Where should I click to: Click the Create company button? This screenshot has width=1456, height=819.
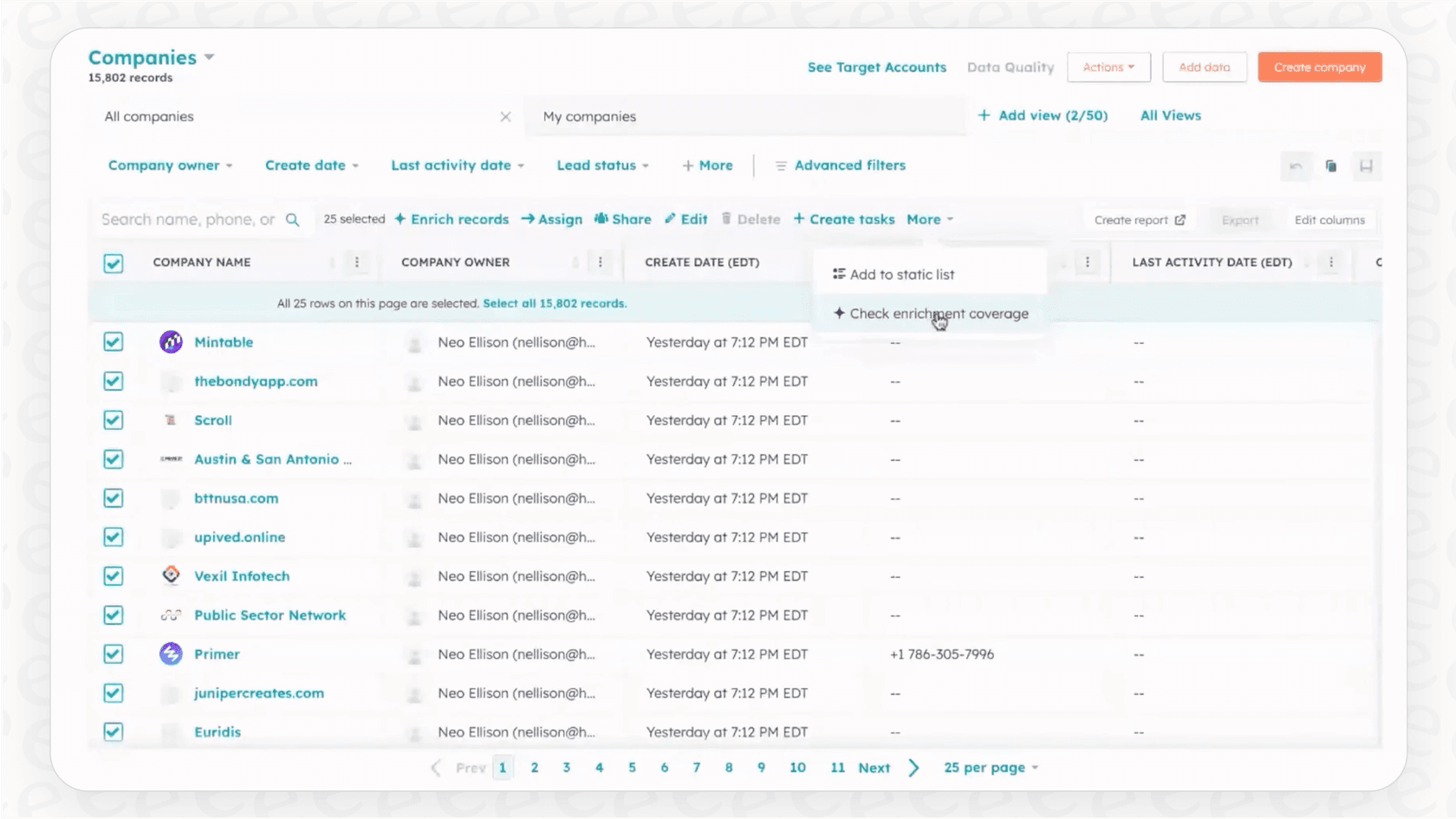(1319, 67)
